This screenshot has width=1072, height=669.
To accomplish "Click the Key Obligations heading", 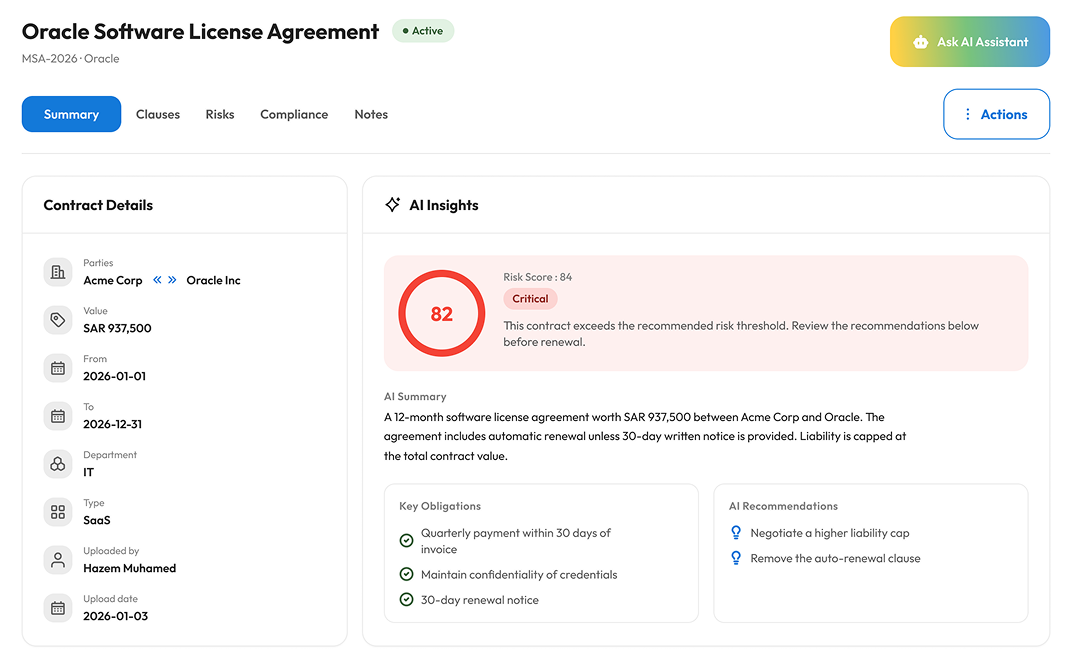I will tap(440, 506).
